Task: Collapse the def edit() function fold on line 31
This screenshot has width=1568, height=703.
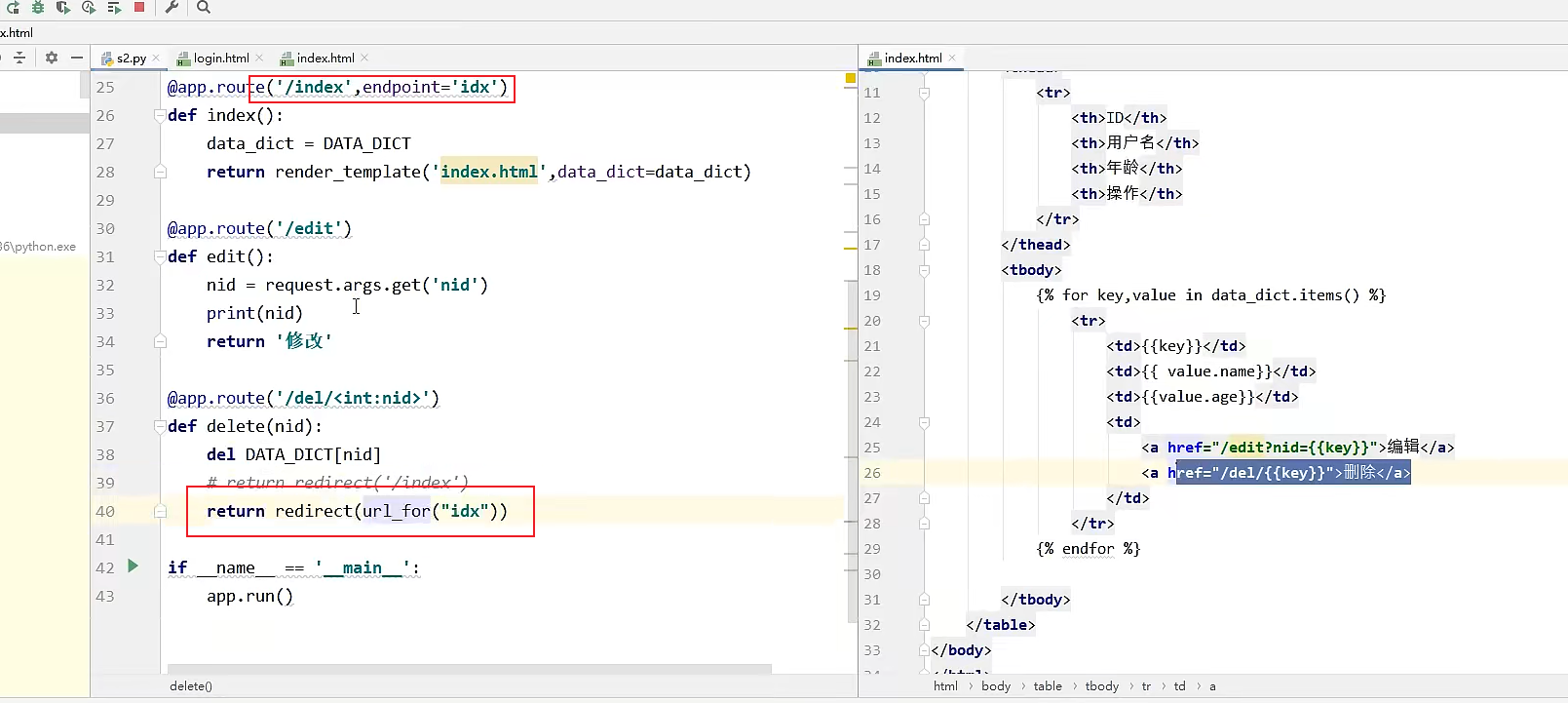Action: pos(160,256)
